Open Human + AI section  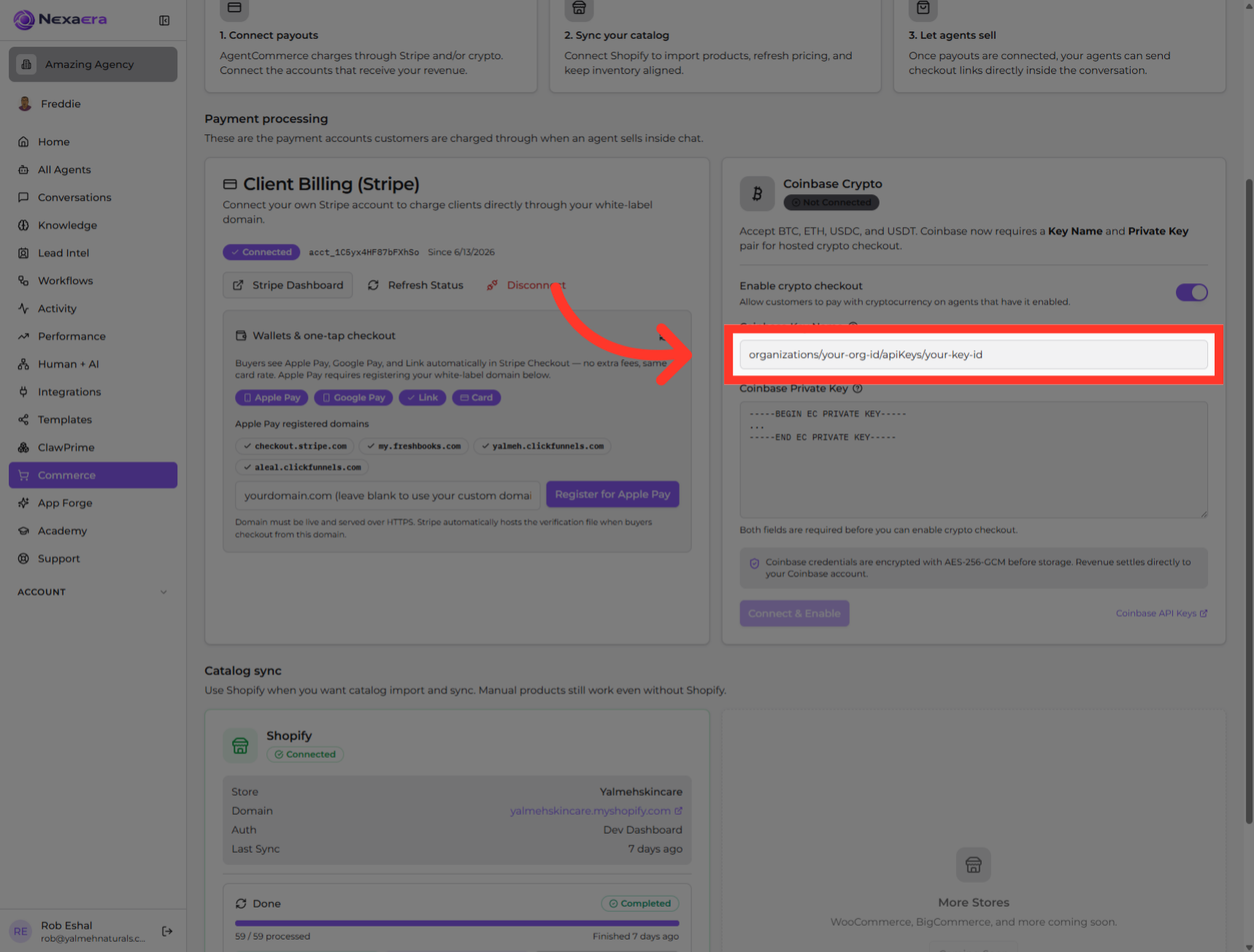click(x=93, y=364)
